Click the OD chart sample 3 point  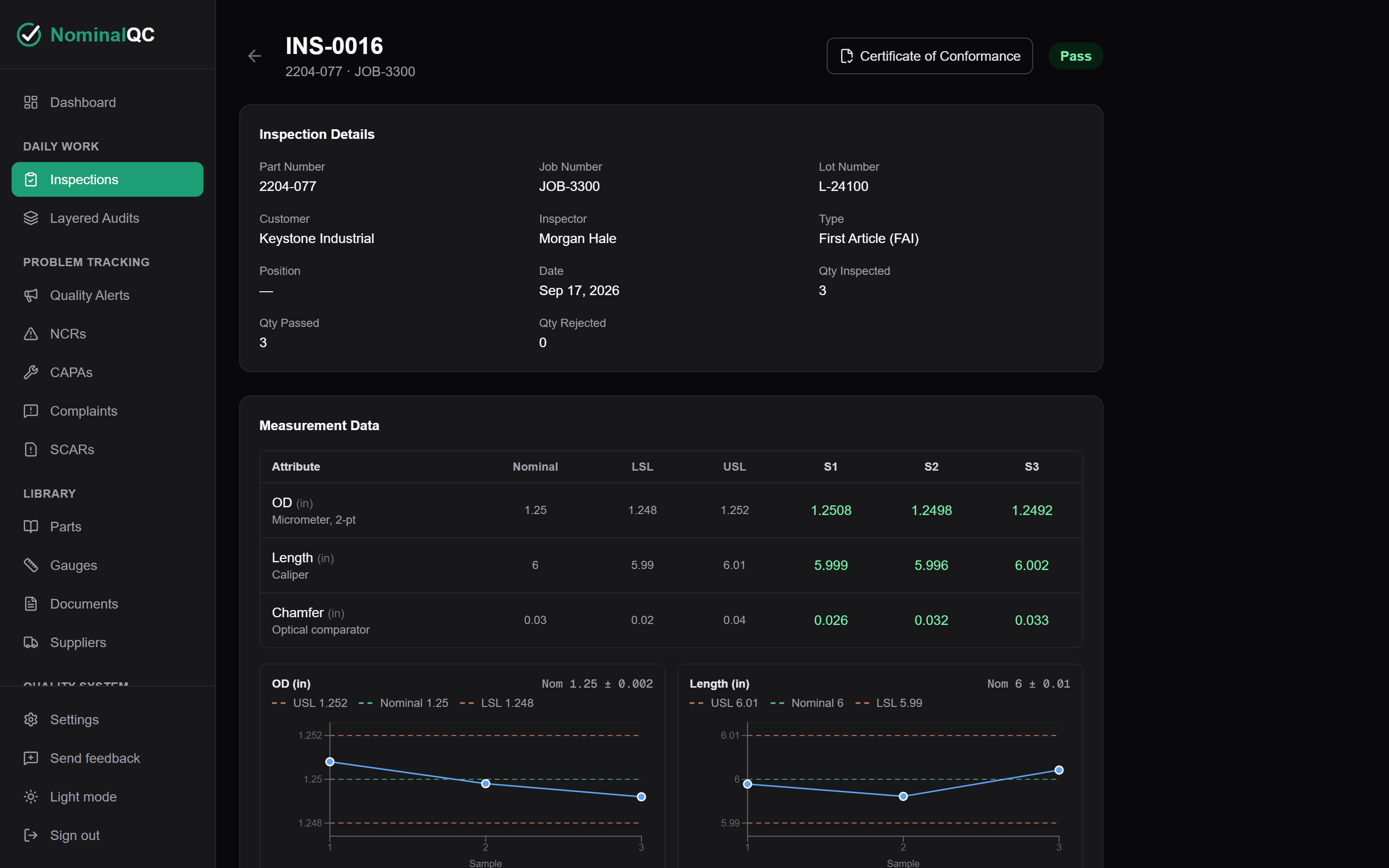(642, 797)
